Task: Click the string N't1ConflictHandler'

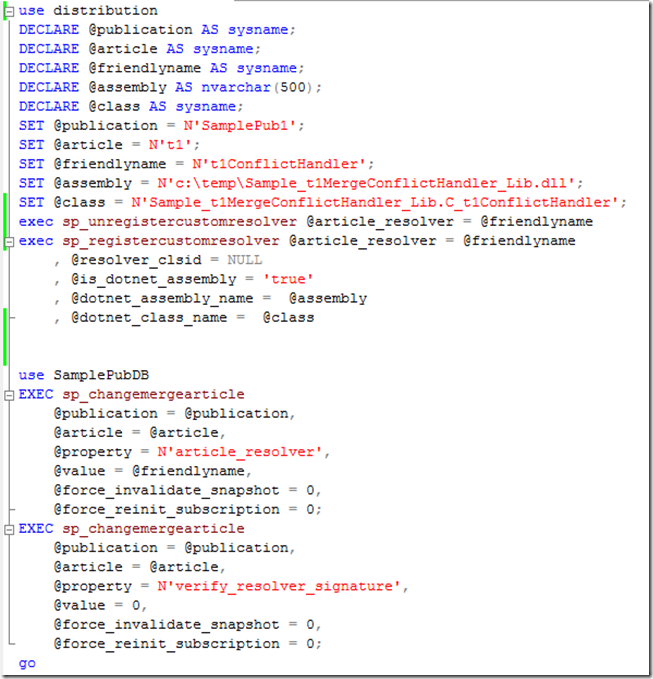Action: [x=278, y=164]
